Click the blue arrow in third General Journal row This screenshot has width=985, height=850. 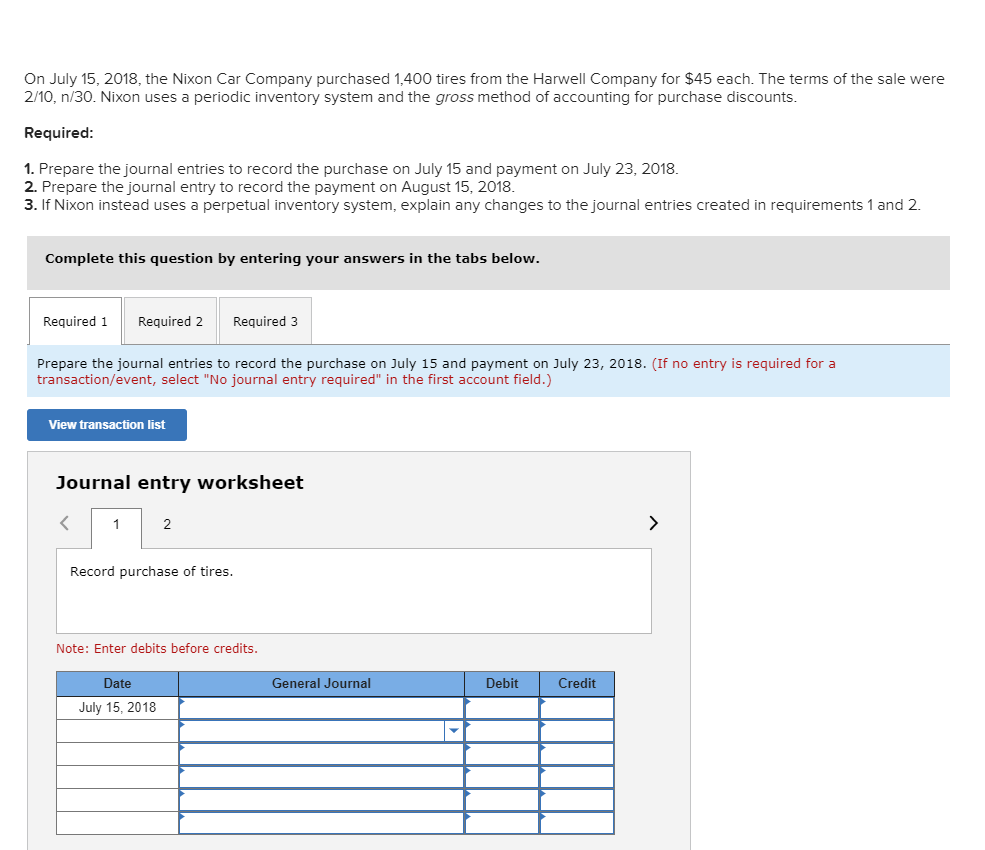180,749
